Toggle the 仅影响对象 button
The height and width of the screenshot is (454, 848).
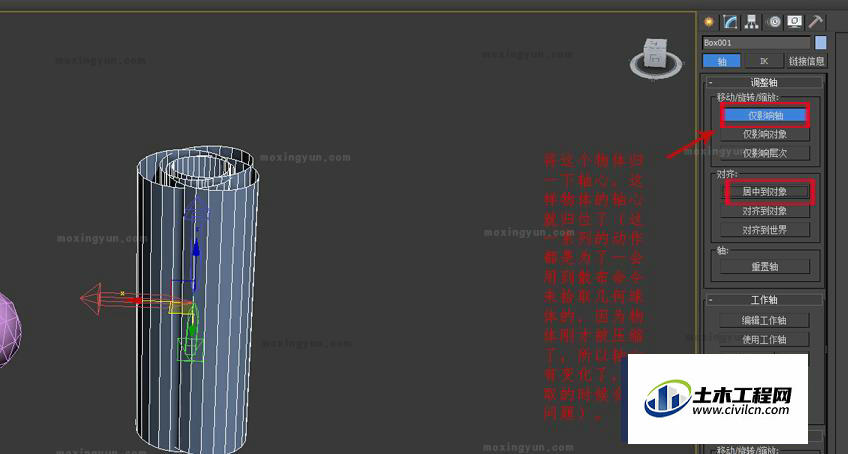765,134
